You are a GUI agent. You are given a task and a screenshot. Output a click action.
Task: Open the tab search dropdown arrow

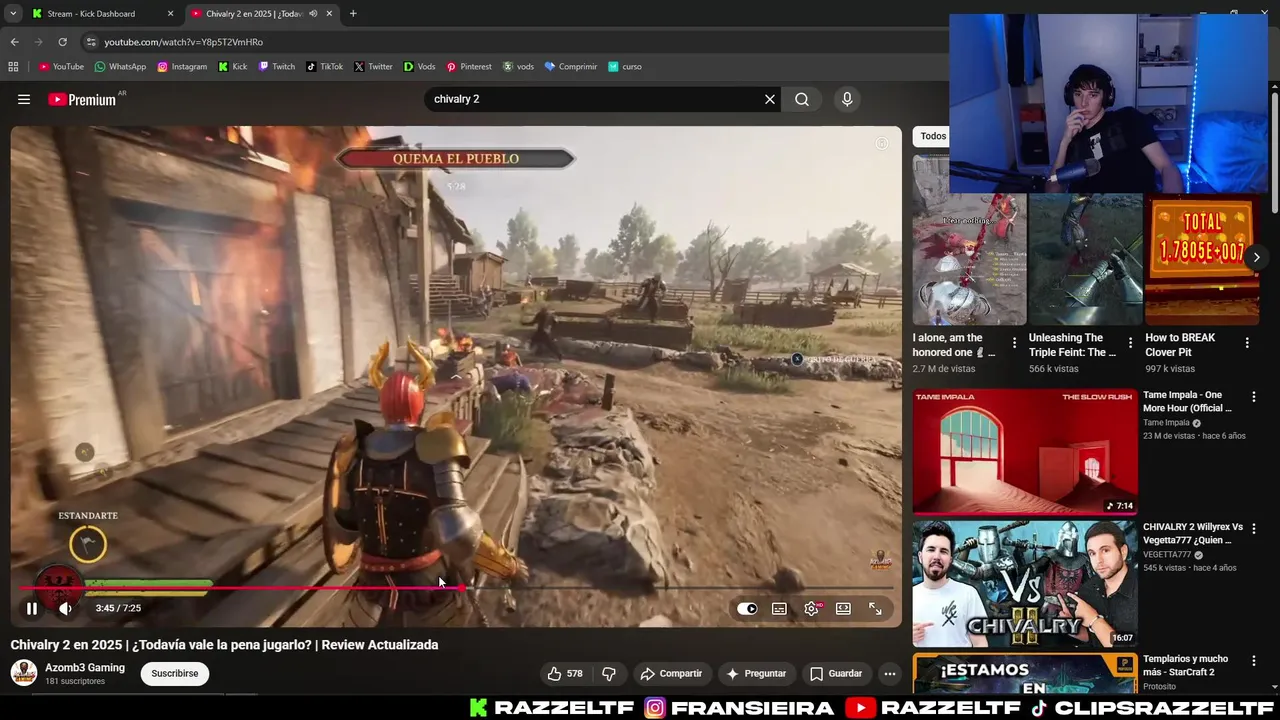click(x=13, y=14)
